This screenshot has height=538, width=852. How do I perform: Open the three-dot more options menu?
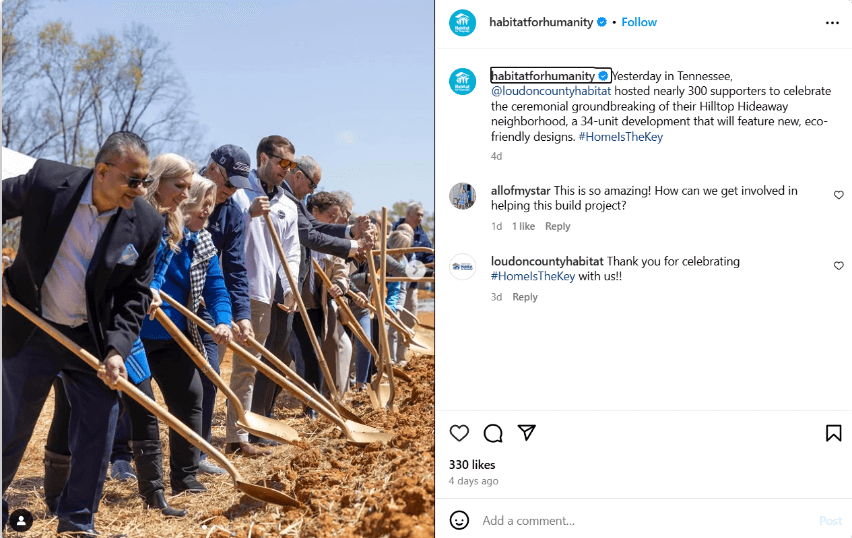pyautogui.click(x=832, y=23)
